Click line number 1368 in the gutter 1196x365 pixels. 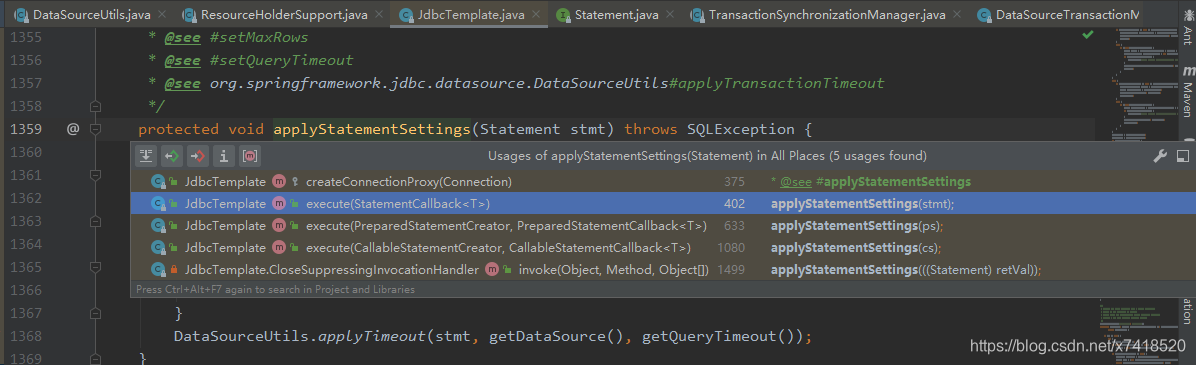(x=26, y=336)
